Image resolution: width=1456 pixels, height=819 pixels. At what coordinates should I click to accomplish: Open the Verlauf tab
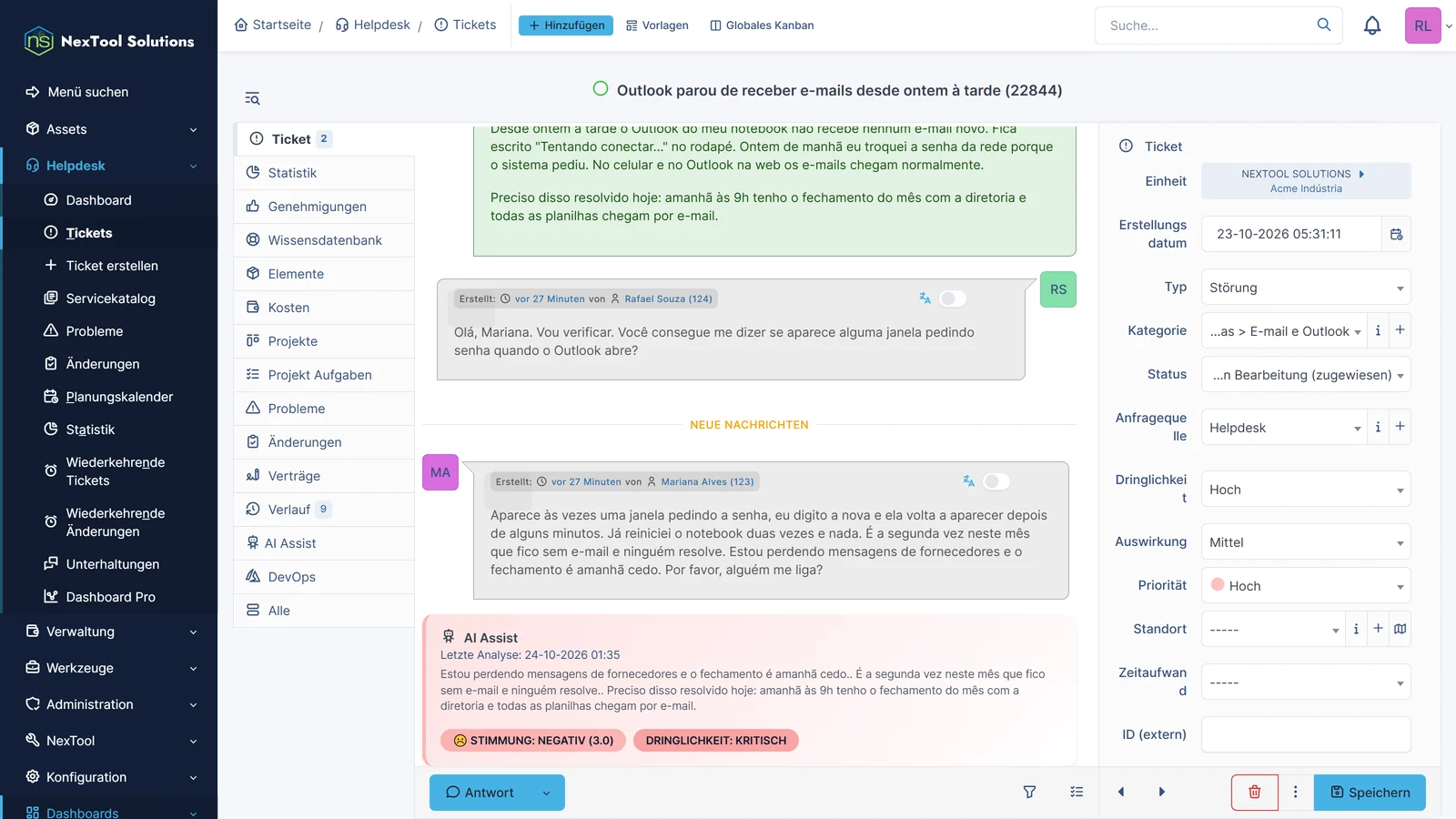[325, 510]
